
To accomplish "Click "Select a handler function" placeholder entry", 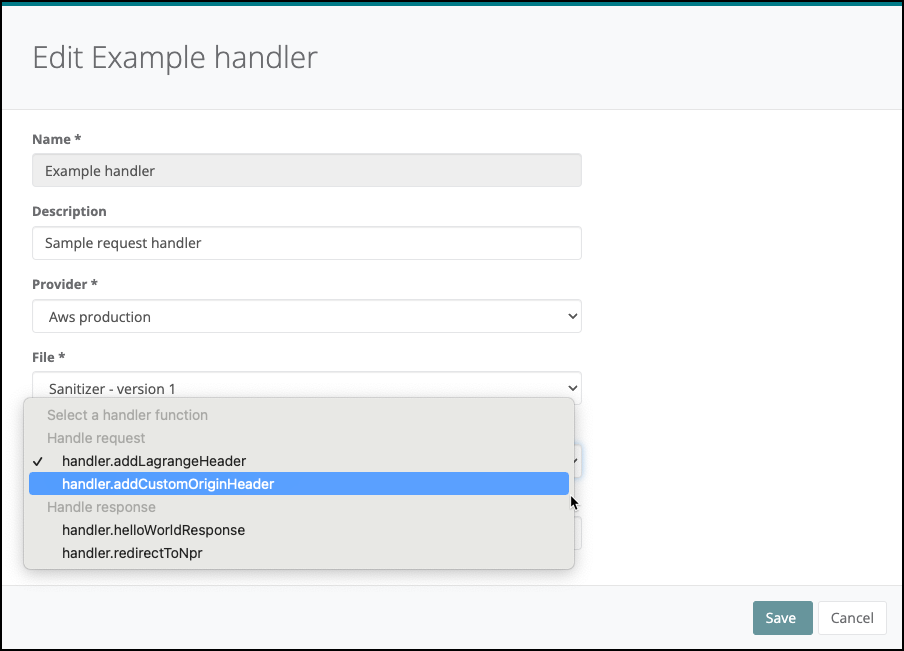I will [x=127, y=415].
